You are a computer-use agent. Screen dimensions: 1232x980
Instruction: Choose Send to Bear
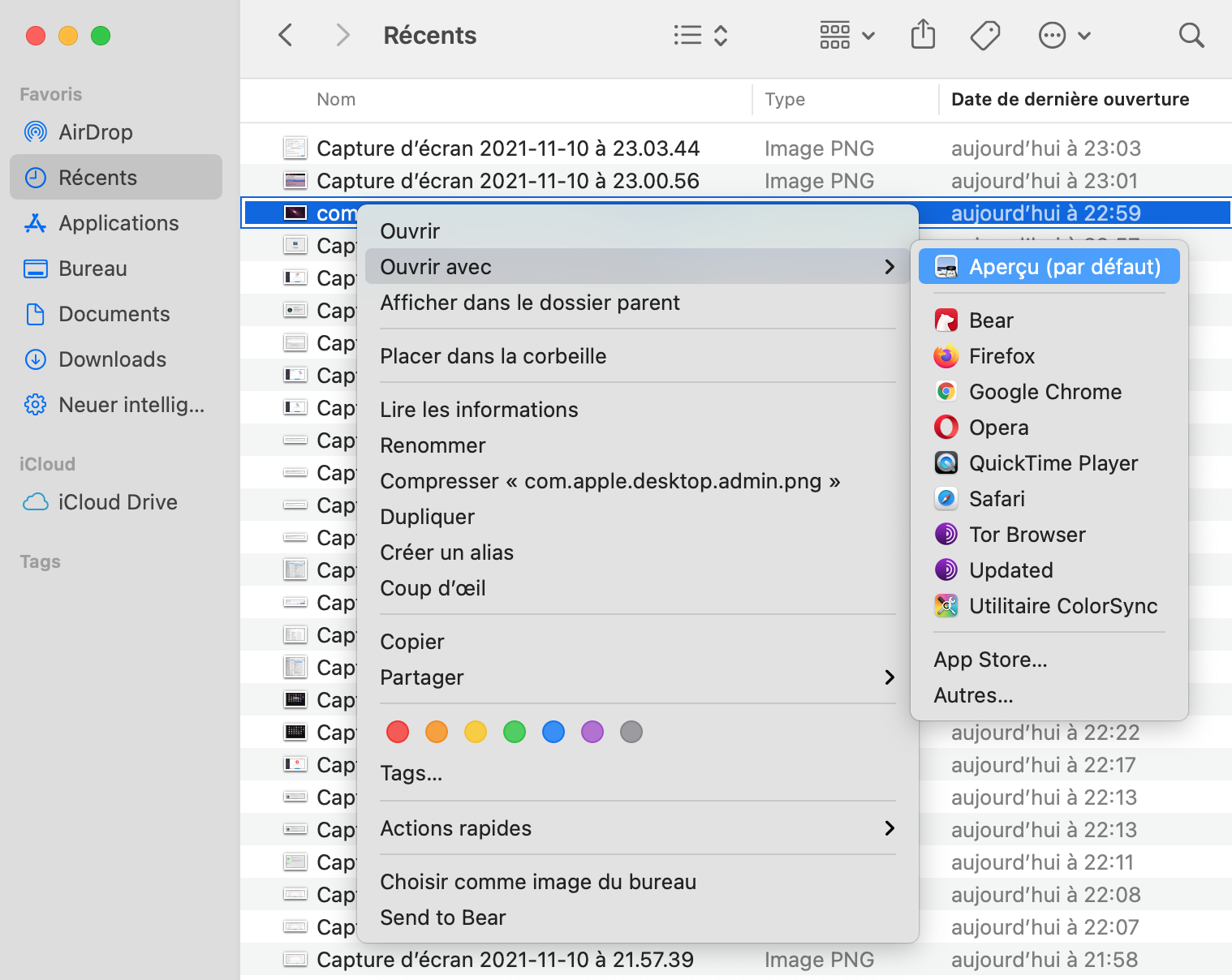pos(637,918)
